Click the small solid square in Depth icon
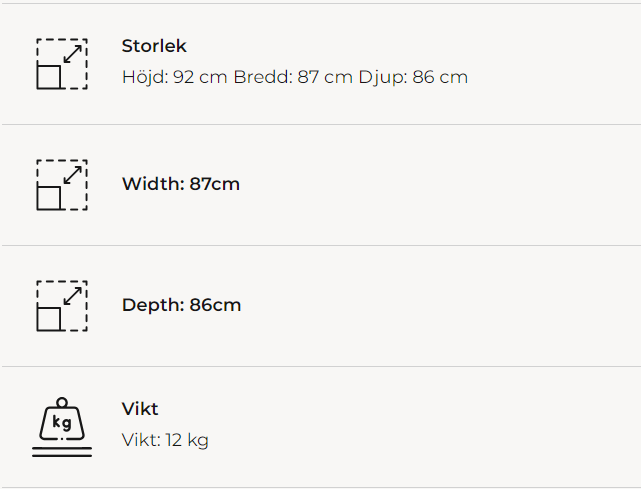The image size is (641, 489). point(49,319)
